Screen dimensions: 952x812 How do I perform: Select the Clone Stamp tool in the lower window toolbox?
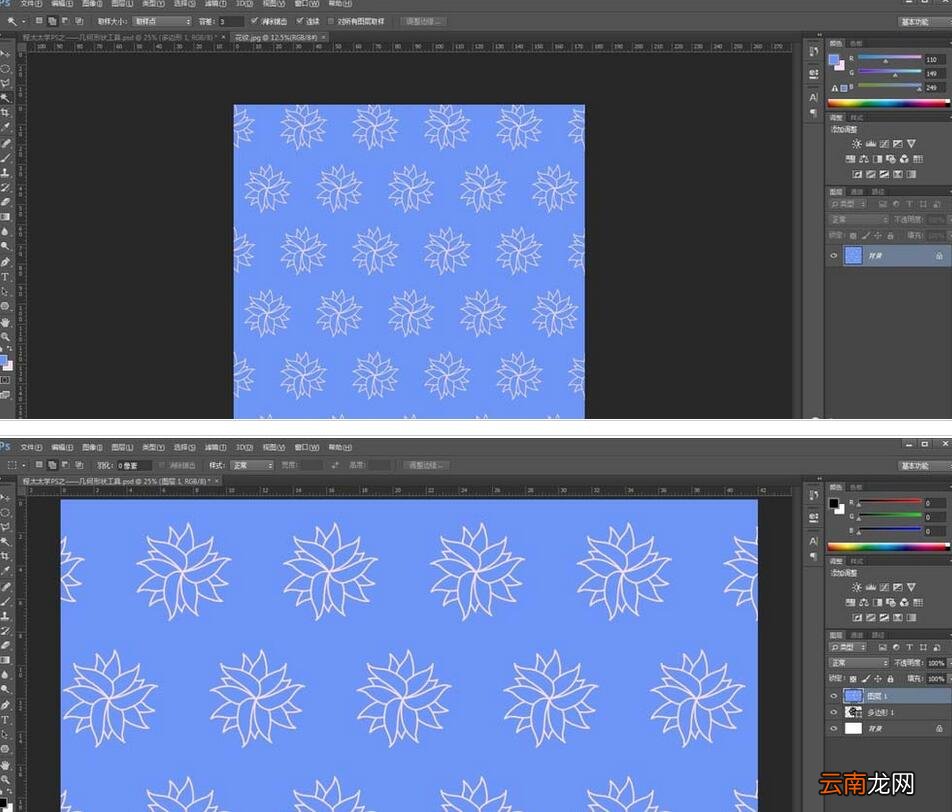click(x=5, y=615)
